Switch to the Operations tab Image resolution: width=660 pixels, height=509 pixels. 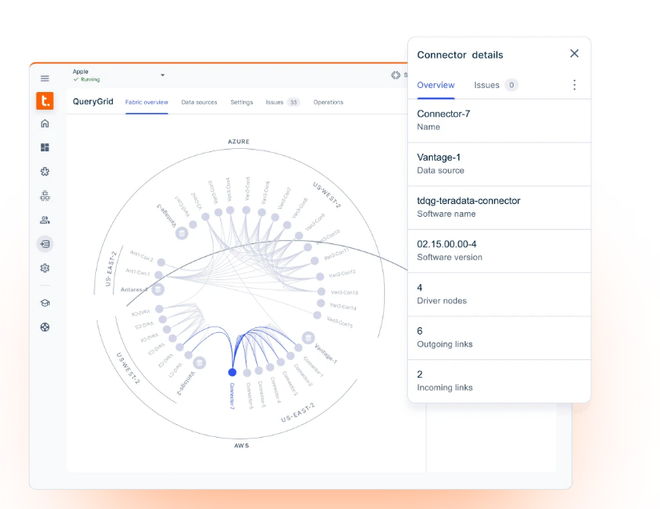tap(328, 102)
